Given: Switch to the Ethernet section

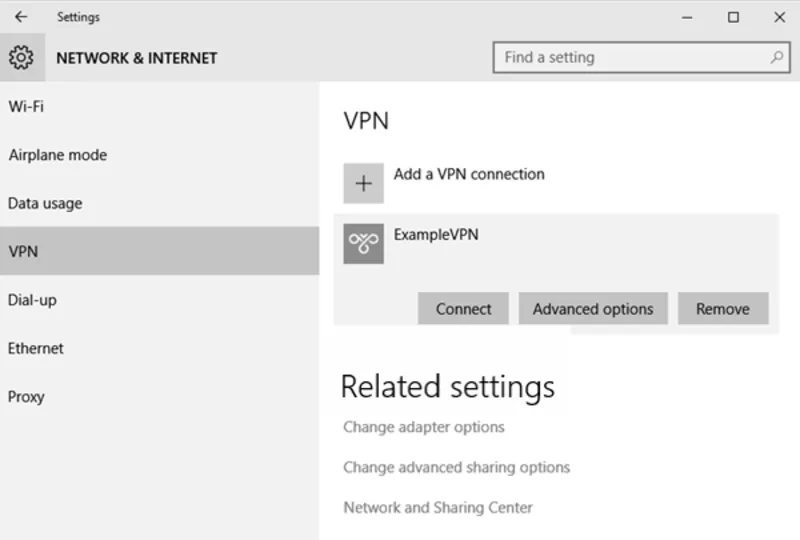Looking at the screenshot, I should click(x=36, y=348).
